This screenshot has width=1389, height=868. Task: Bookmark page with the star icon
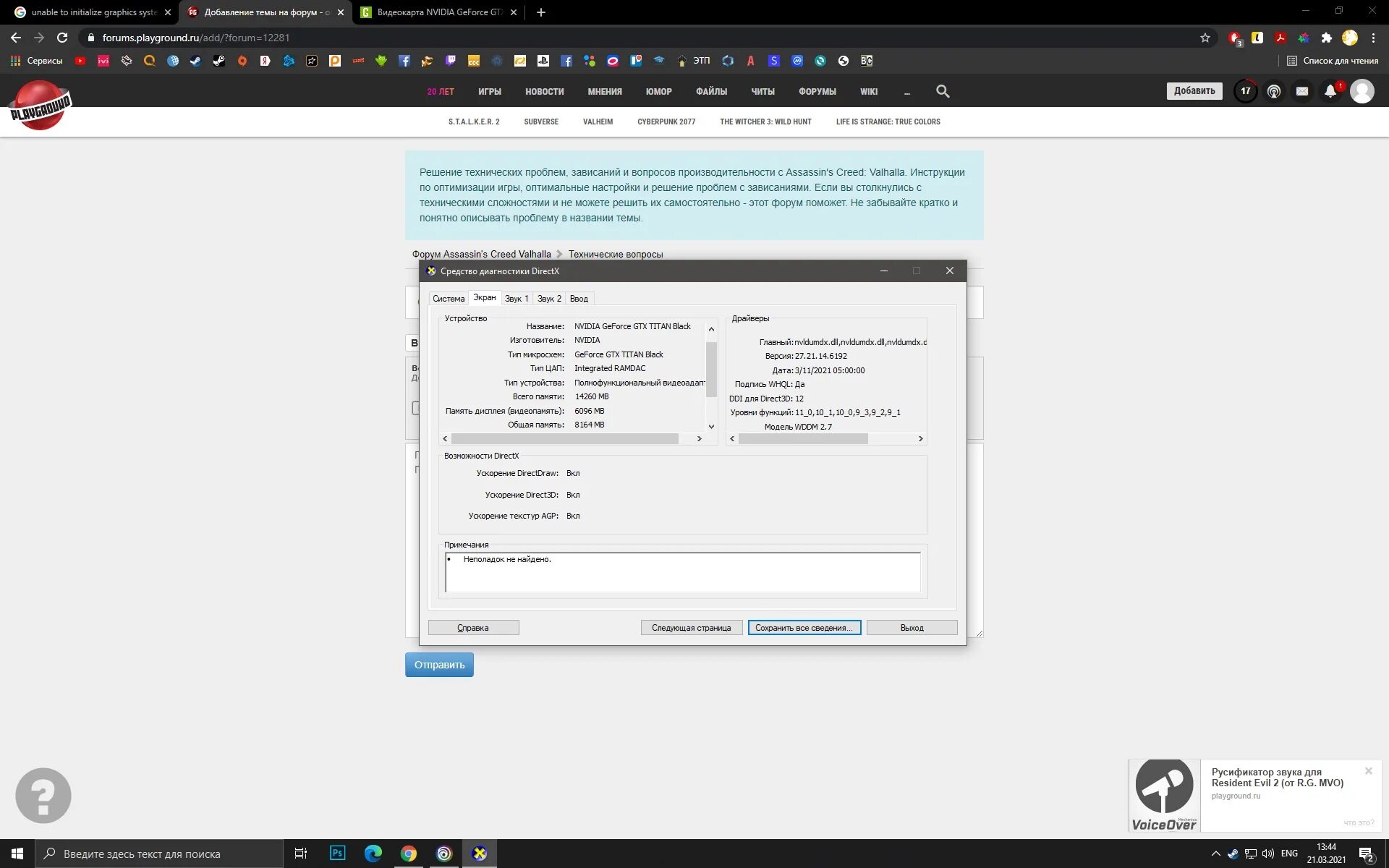(1205, 38)
